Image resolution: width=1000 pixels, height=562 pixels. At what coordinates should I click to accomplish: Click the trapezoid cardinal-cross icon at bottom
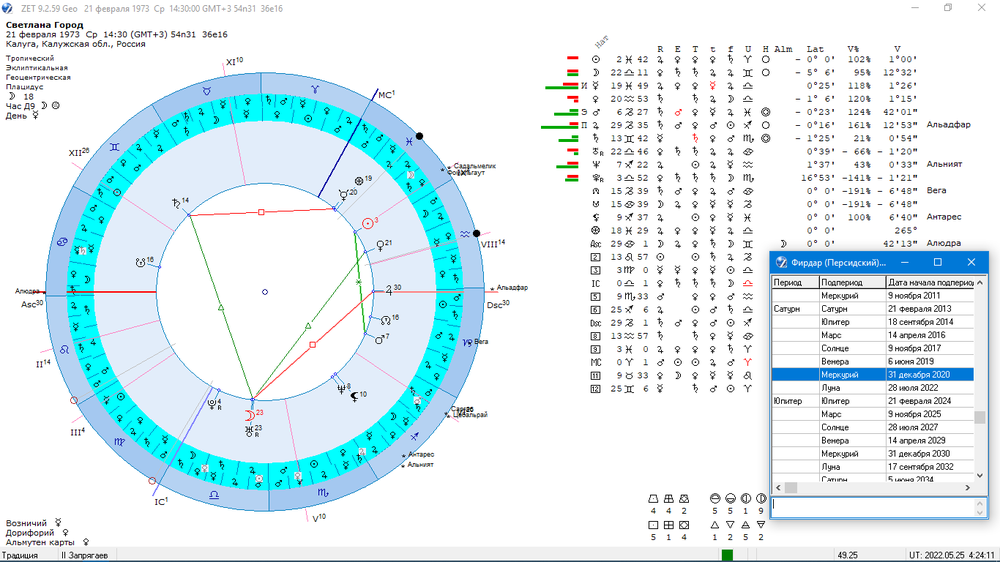tap(653, 499)
